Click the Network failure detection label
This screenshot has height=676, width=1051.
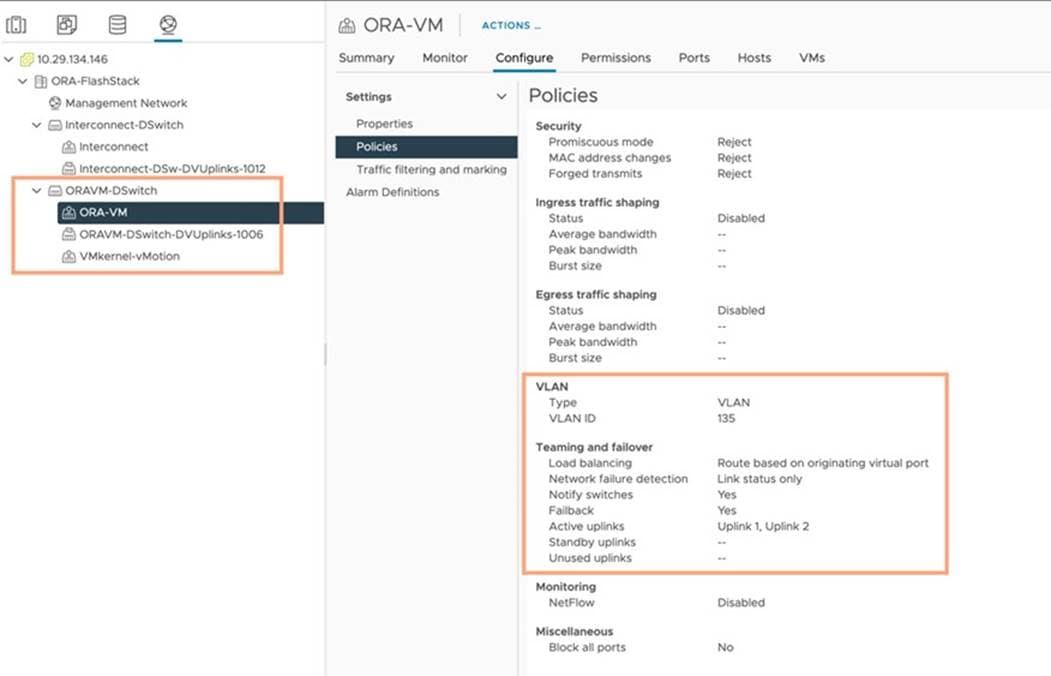point(618,479)
